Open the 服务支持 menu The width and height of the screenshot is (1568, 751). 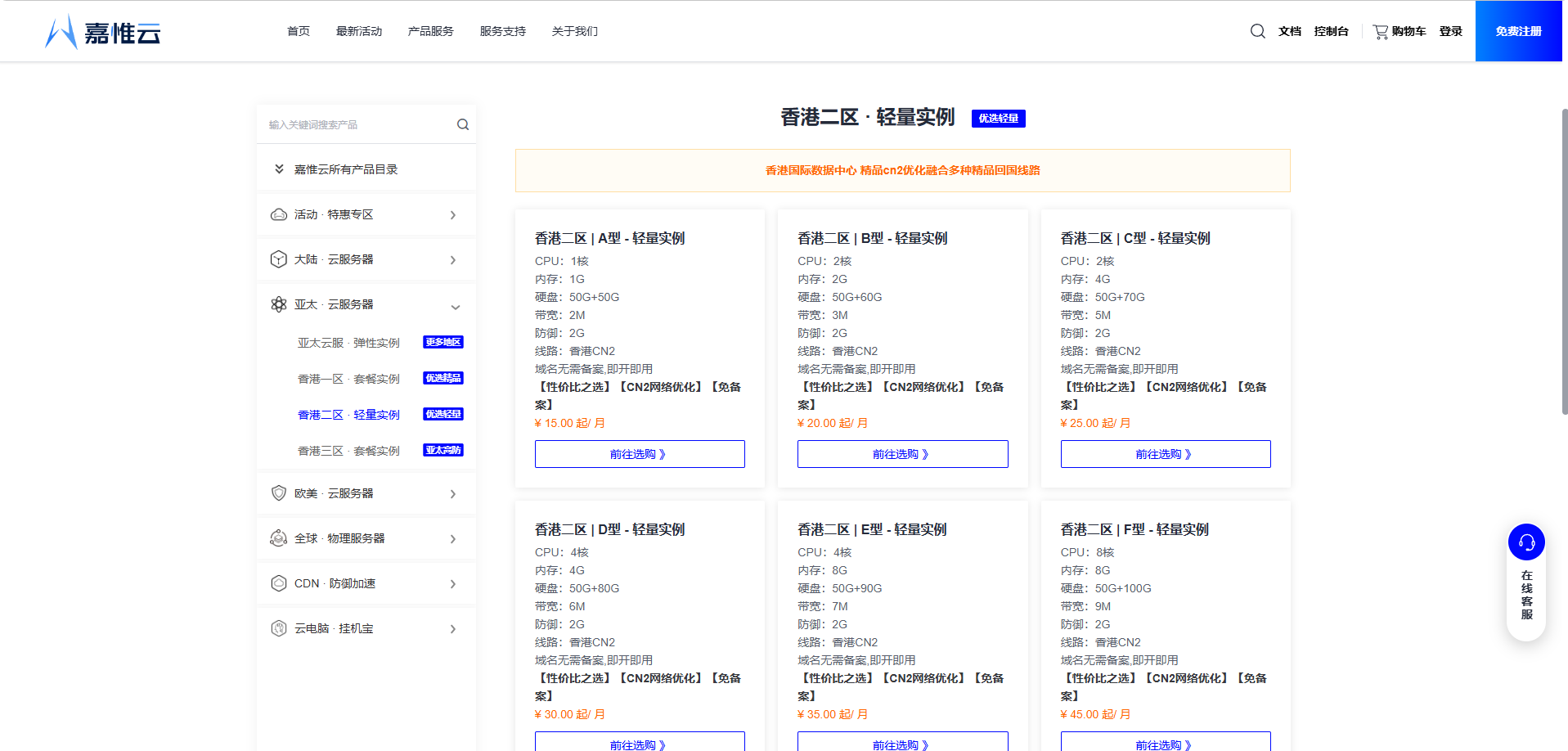click(x=502, y=30)
